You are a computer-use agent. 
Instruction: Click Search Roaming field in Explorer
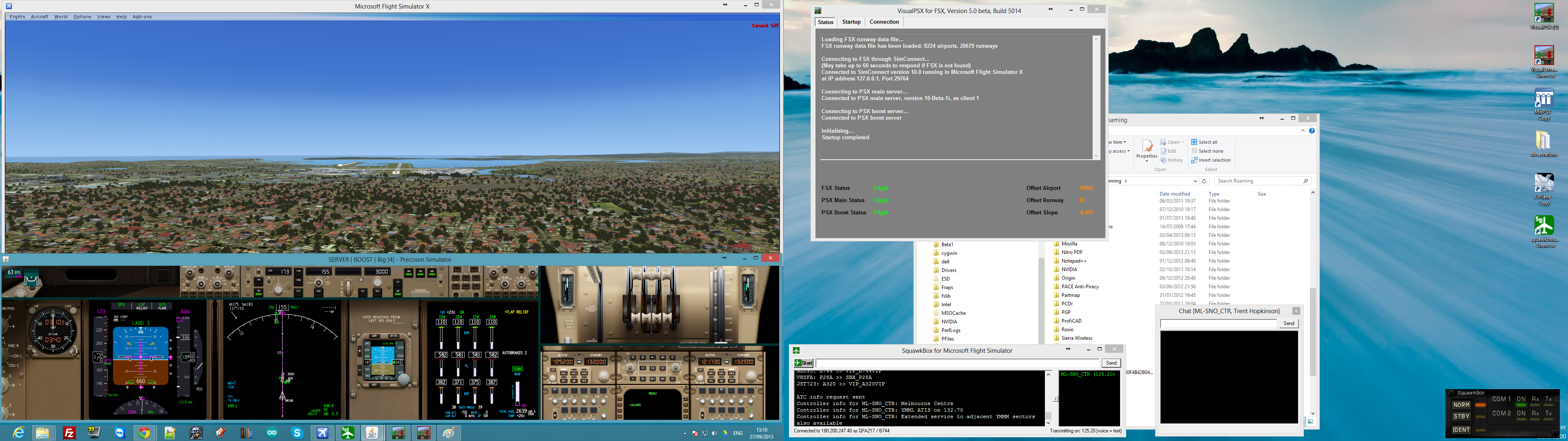[1263, 181]
